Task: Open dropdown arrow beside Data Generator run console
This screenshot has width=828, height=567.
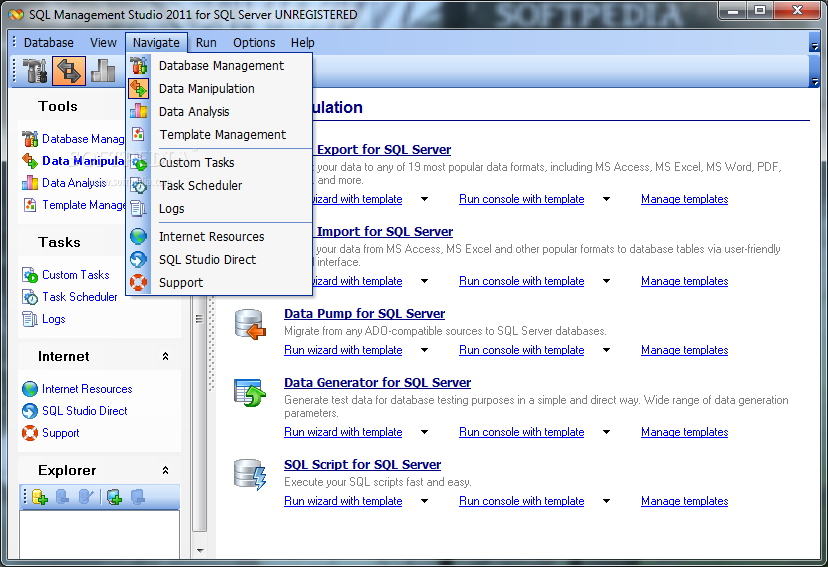Action: click(x=606, y=433)
